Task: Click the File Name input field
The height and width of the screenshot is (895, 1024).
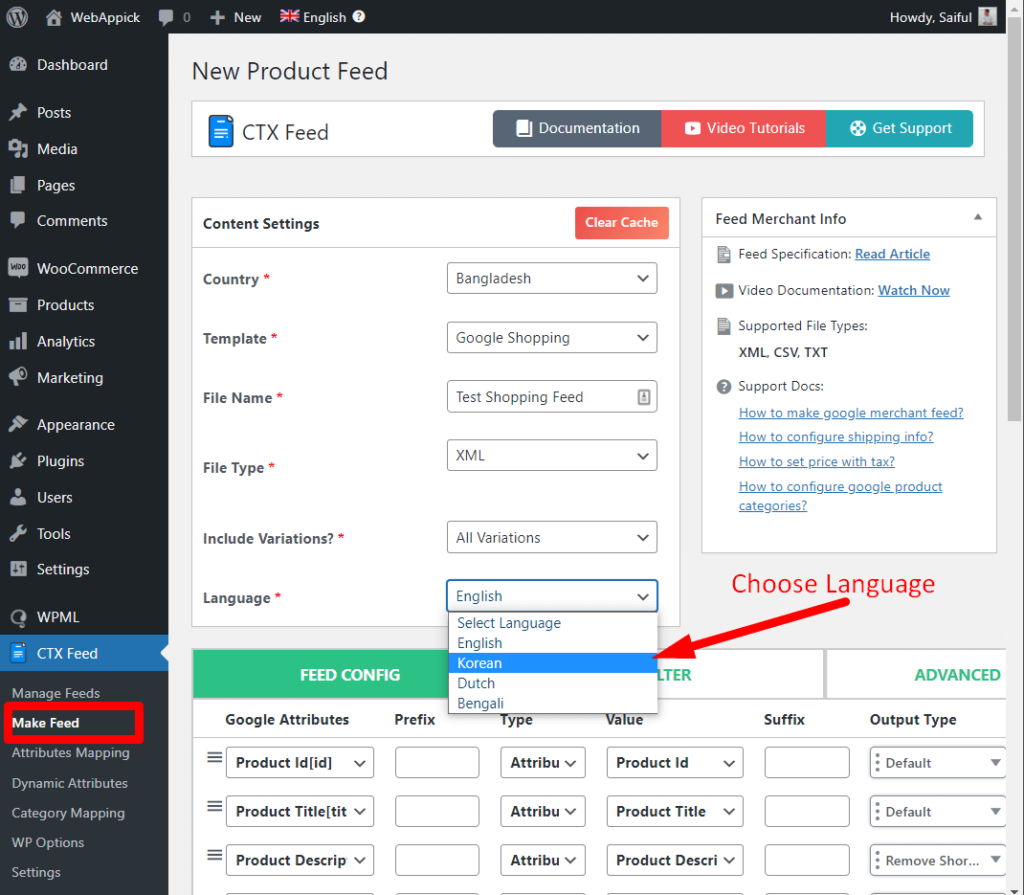Action: point(552,397)
